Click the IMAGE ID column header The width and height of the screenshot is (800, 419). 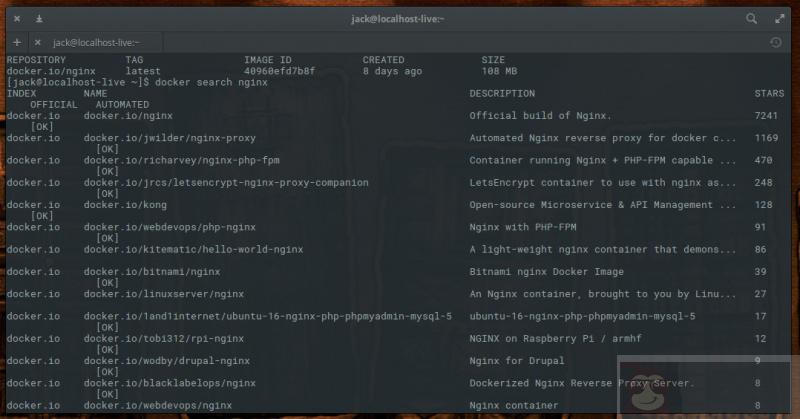click(268, 60)
